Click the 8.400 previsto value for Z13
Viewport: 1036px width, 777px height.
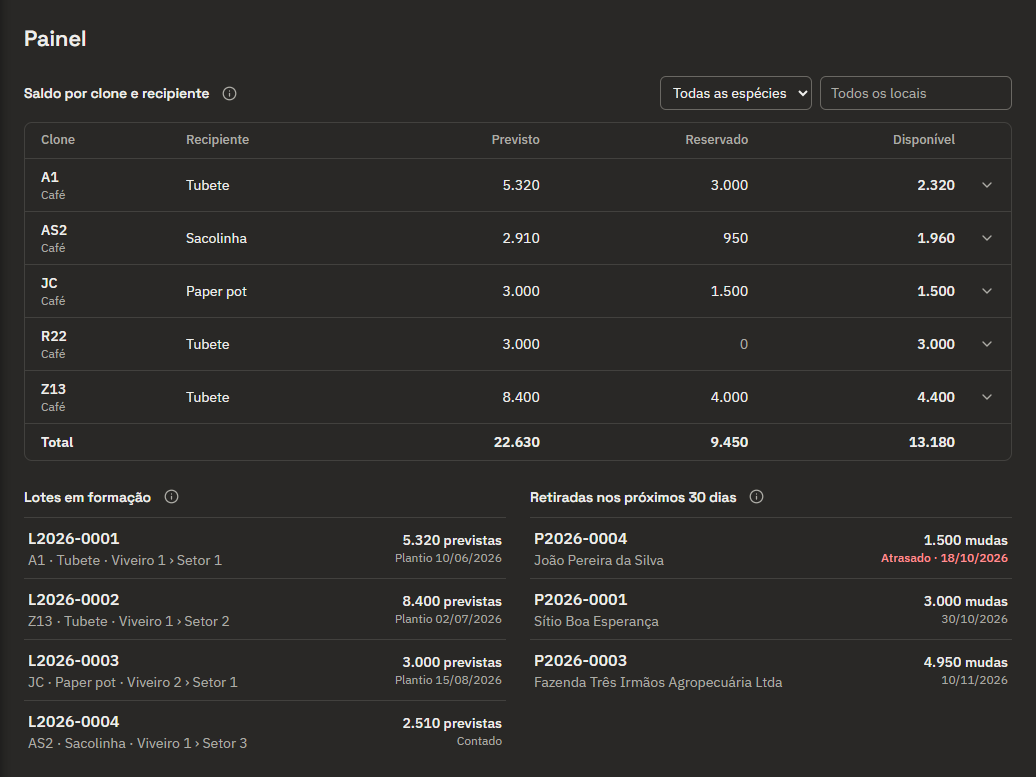[x=521, y=397]
